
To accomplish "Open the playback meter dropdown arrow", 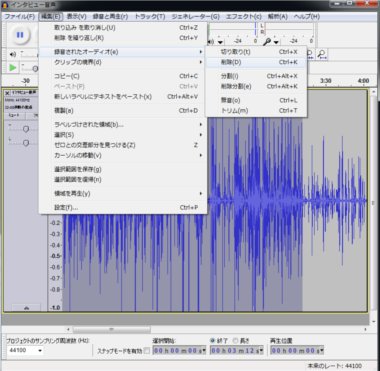I will pyautogui.click(x=220, y=42).
